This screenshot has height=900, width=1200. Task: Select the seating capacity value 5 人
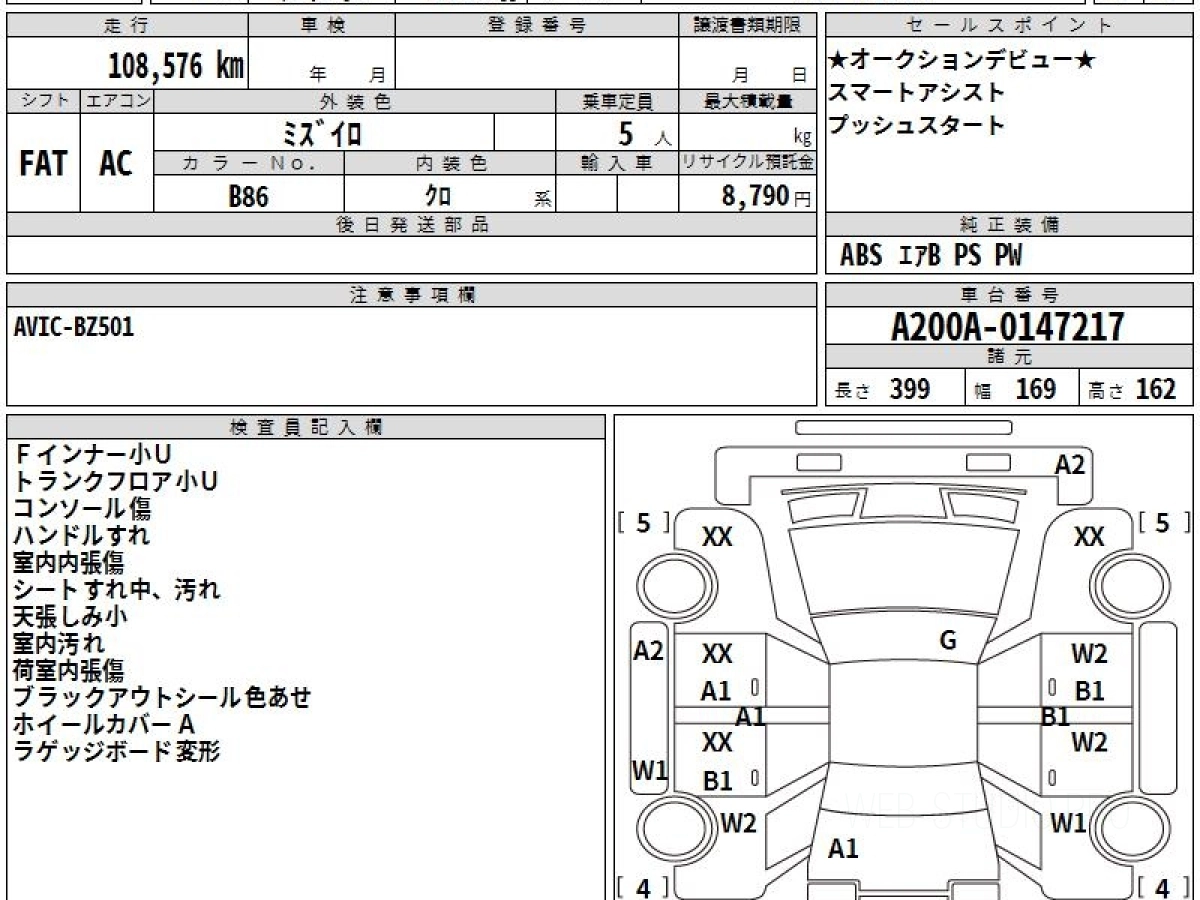pyautogui.click(x=643, y=134)
